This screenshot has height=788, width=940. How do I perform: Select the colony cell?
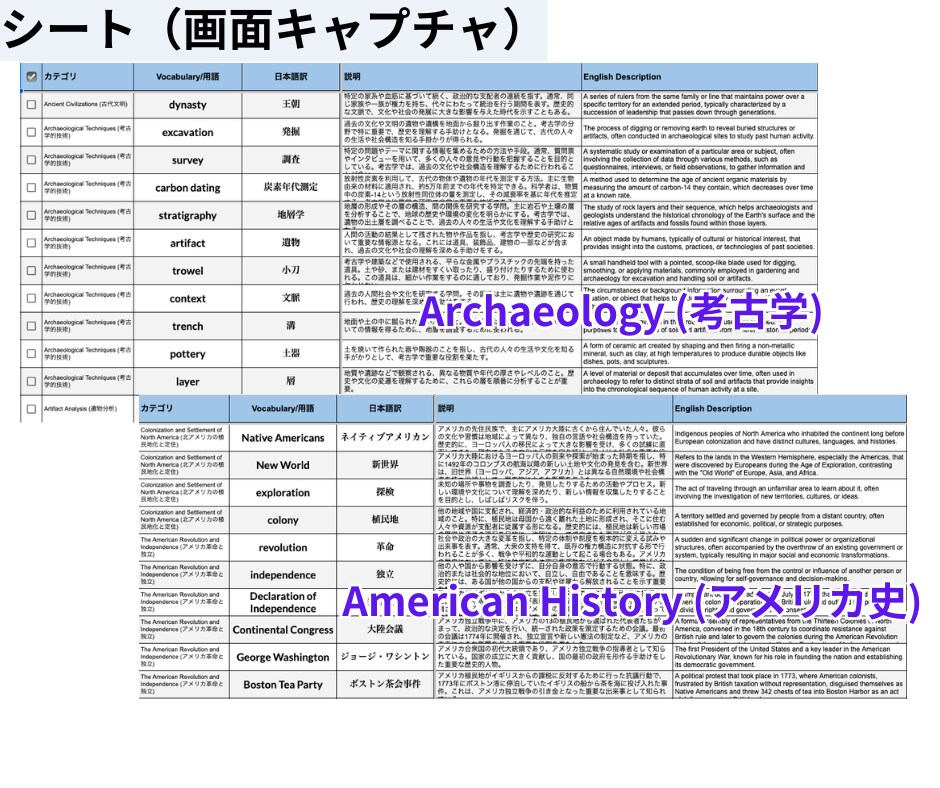point(282,520)
